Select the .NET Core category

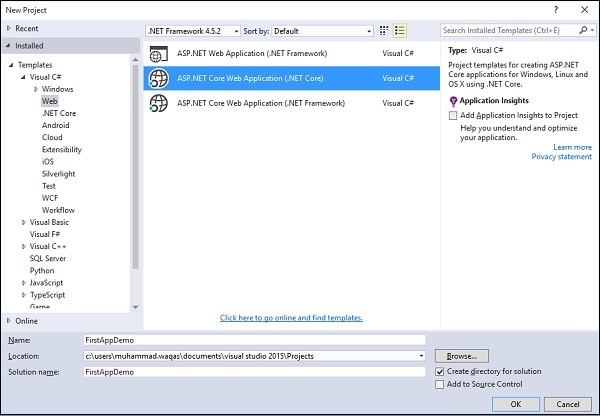pyautogui.click(x=59, y=113)
